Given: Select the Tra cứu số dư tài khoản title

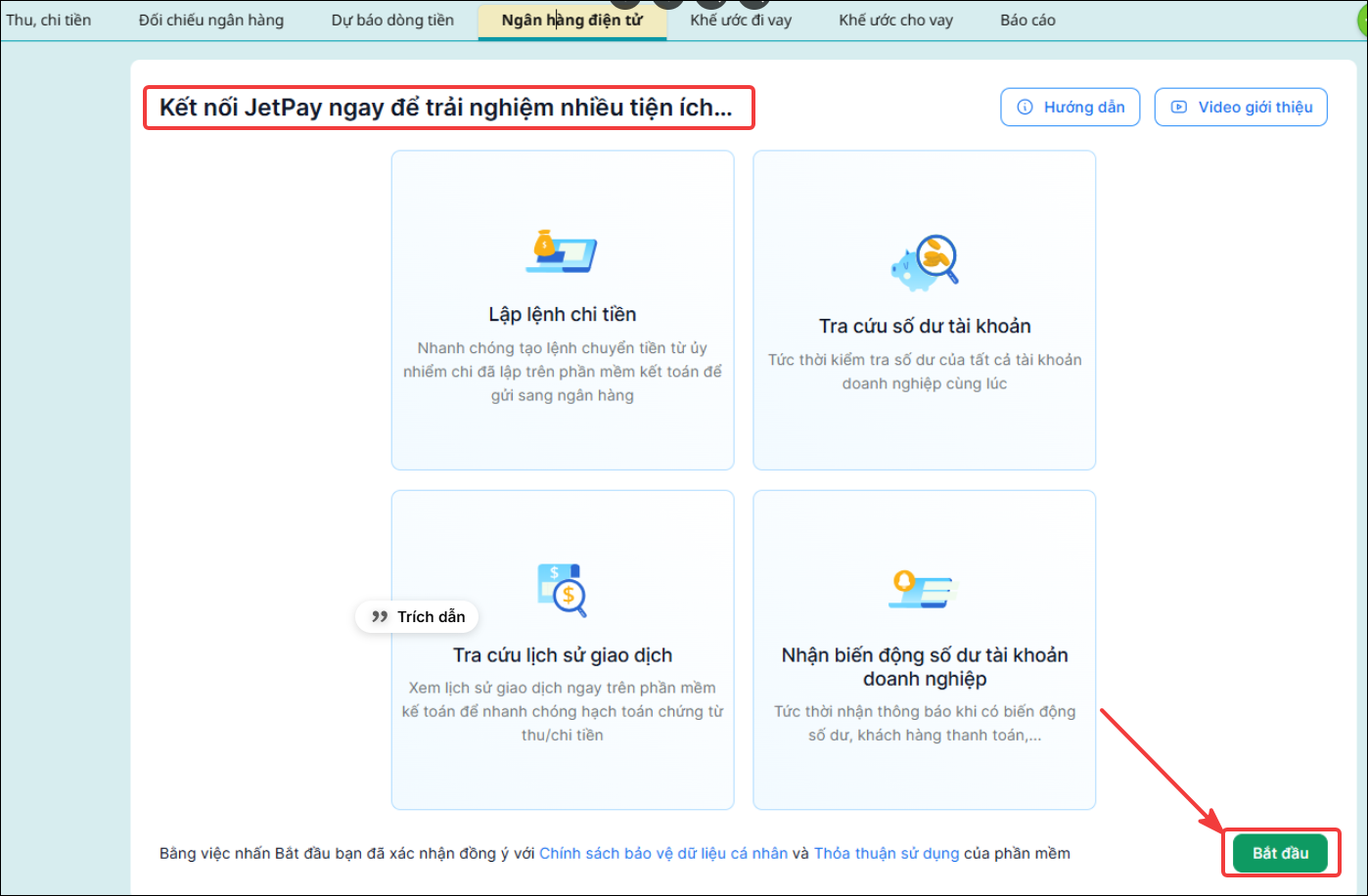Looking at the screenshot, I should coord(925,326).
